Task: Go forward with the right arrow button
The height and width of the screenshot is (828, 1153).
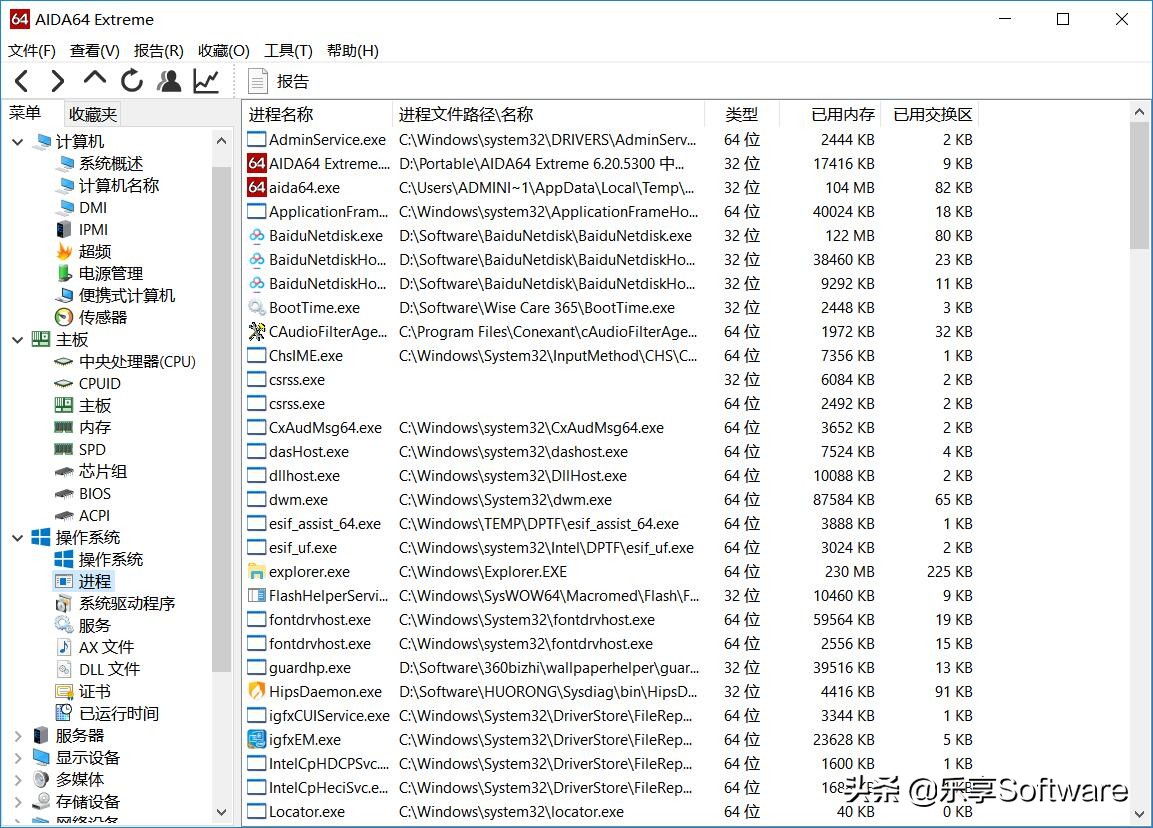Action: click(57, 81)
